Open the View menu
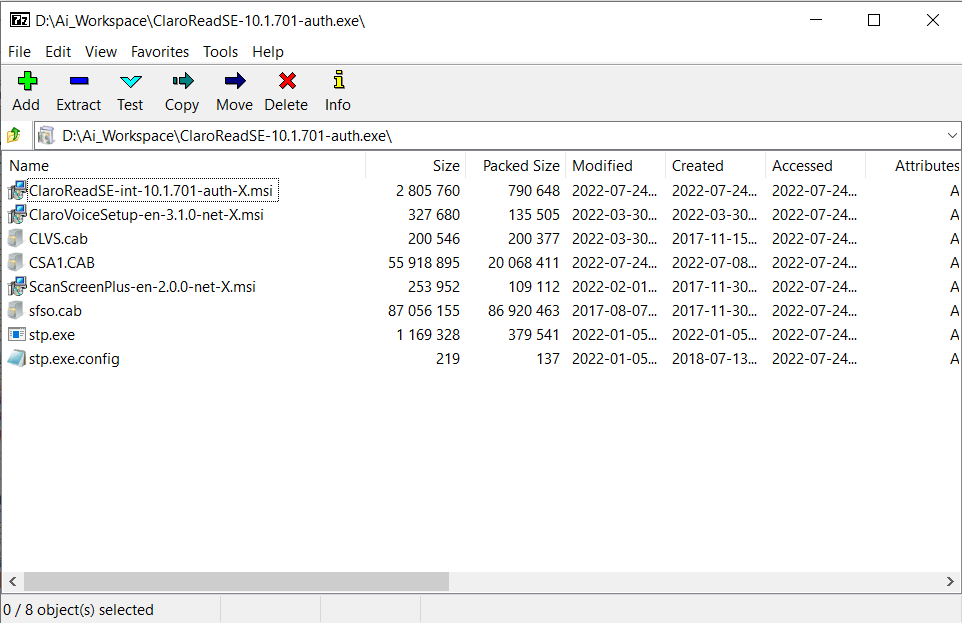 tap(101, 51)
